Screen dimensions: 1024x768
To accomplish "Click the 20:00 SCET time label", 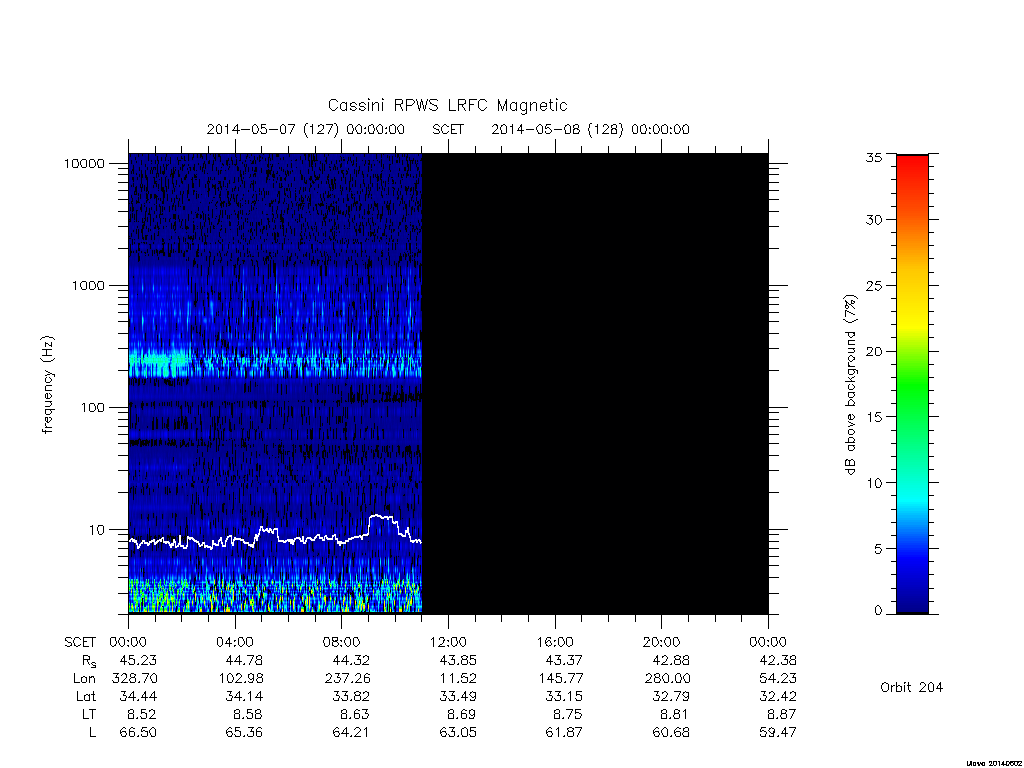I will click(661, 642).
